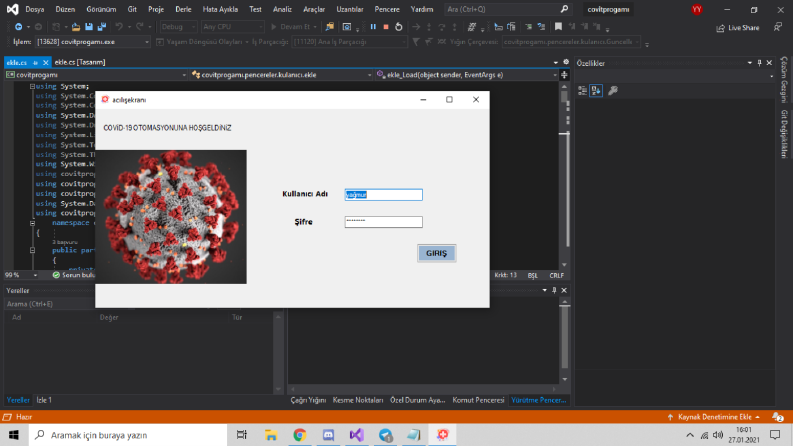Show properties in categorized view
This screenshot has height=446, width=793.
tap(583, 91)
